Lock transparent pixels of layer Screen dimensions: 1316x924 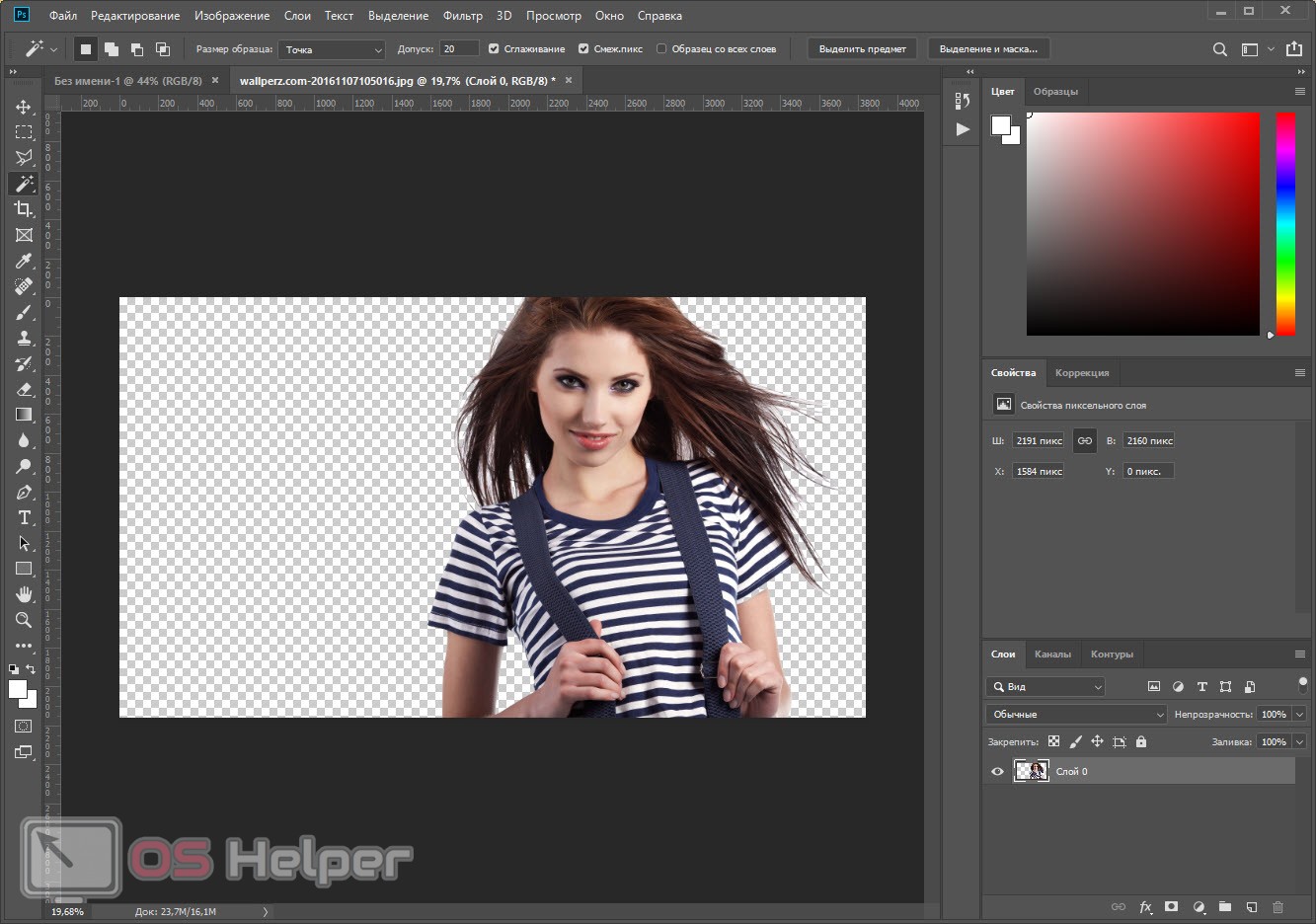[x=1054, y=741]
